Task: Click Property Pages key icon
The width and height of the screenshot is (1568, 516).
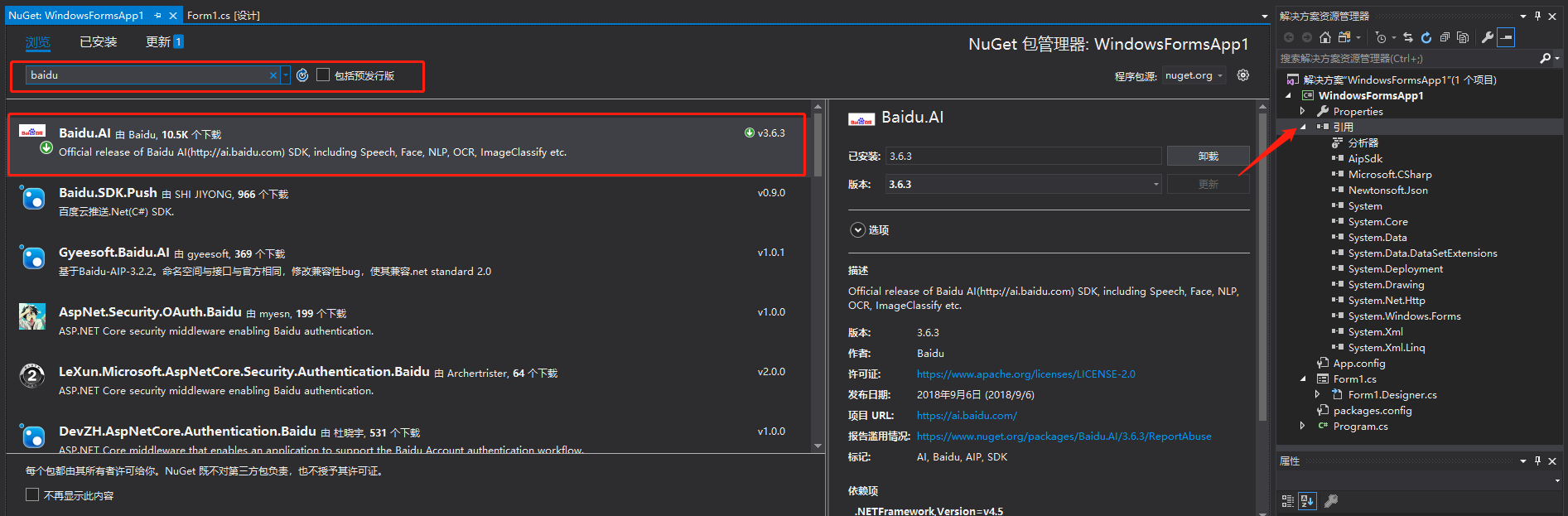Action: (1331, 501)
